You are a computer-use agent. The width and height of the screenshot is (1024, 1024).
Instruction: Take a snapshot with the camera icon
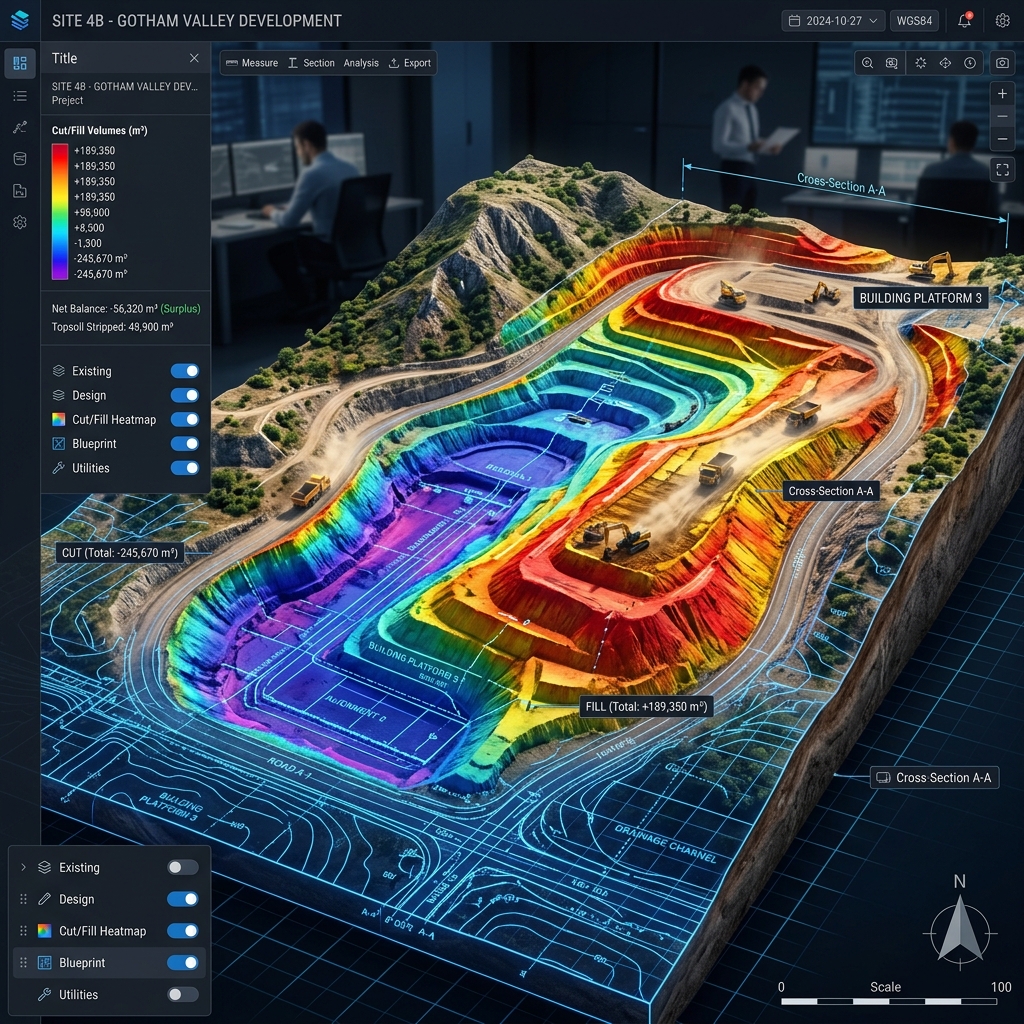(x=1002, y=63)
